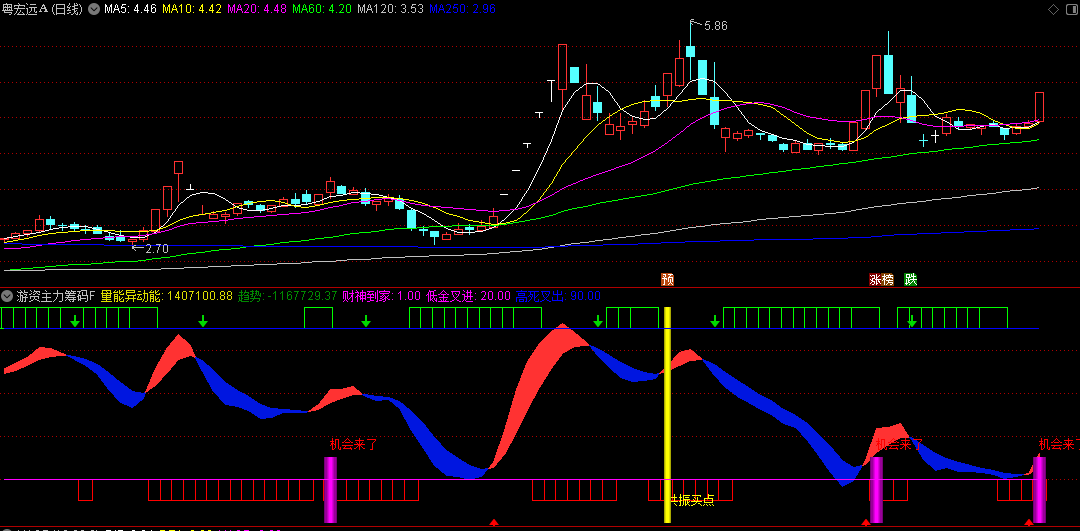This screenshot has height=531, width=1080.
Task: Select the MA60 moving average label
Action: pos(322,9)
